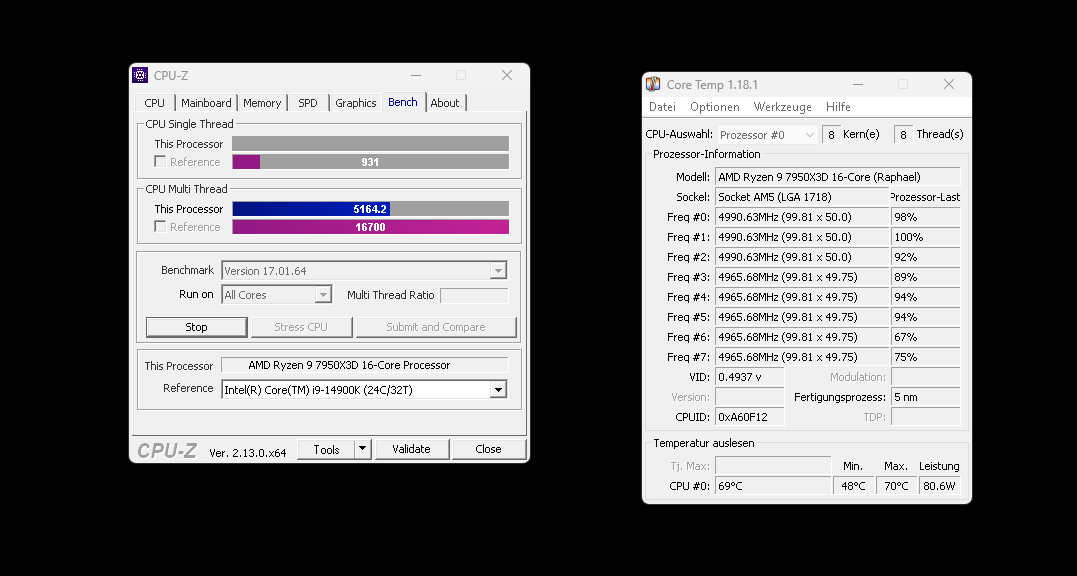Click the Multi Thread reference bar 16700
Viewport: 1077px width, 576px height.
370,227
